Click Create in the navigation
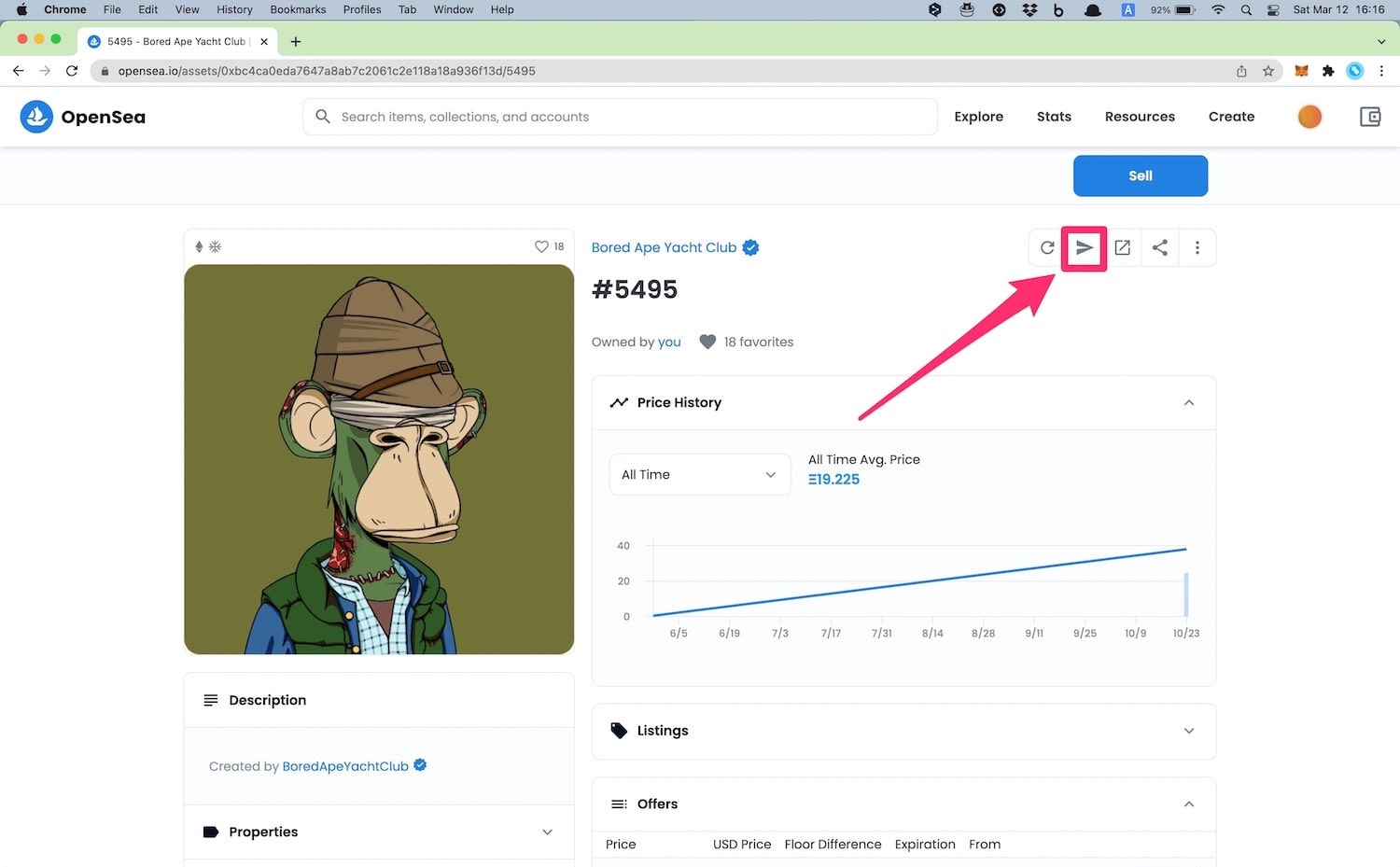The width and height of the screenshot is (1400, 867). pos(1231,117)
